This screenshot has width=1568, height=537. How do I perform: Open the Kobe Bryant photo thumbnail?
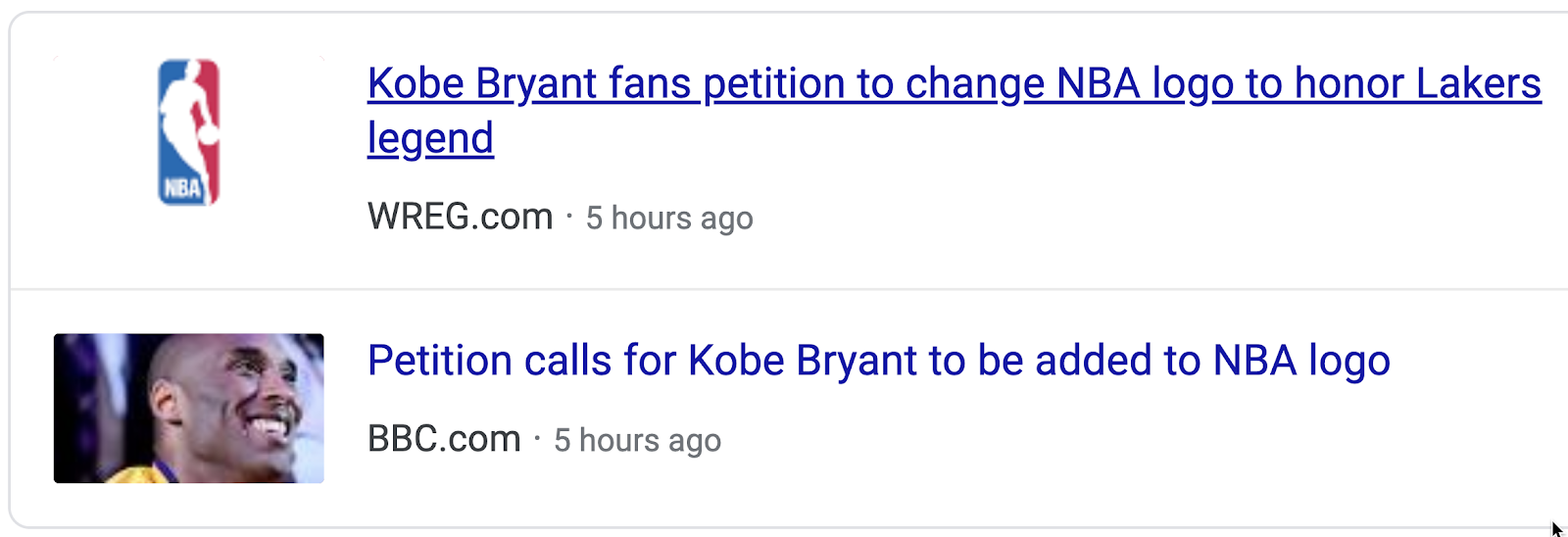188,408
